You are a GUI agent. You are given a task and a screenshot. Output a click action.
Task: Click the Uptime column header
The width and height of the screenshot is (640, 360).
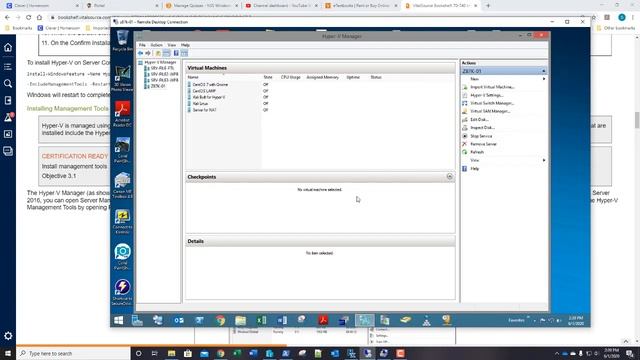(x=353, y=77)
